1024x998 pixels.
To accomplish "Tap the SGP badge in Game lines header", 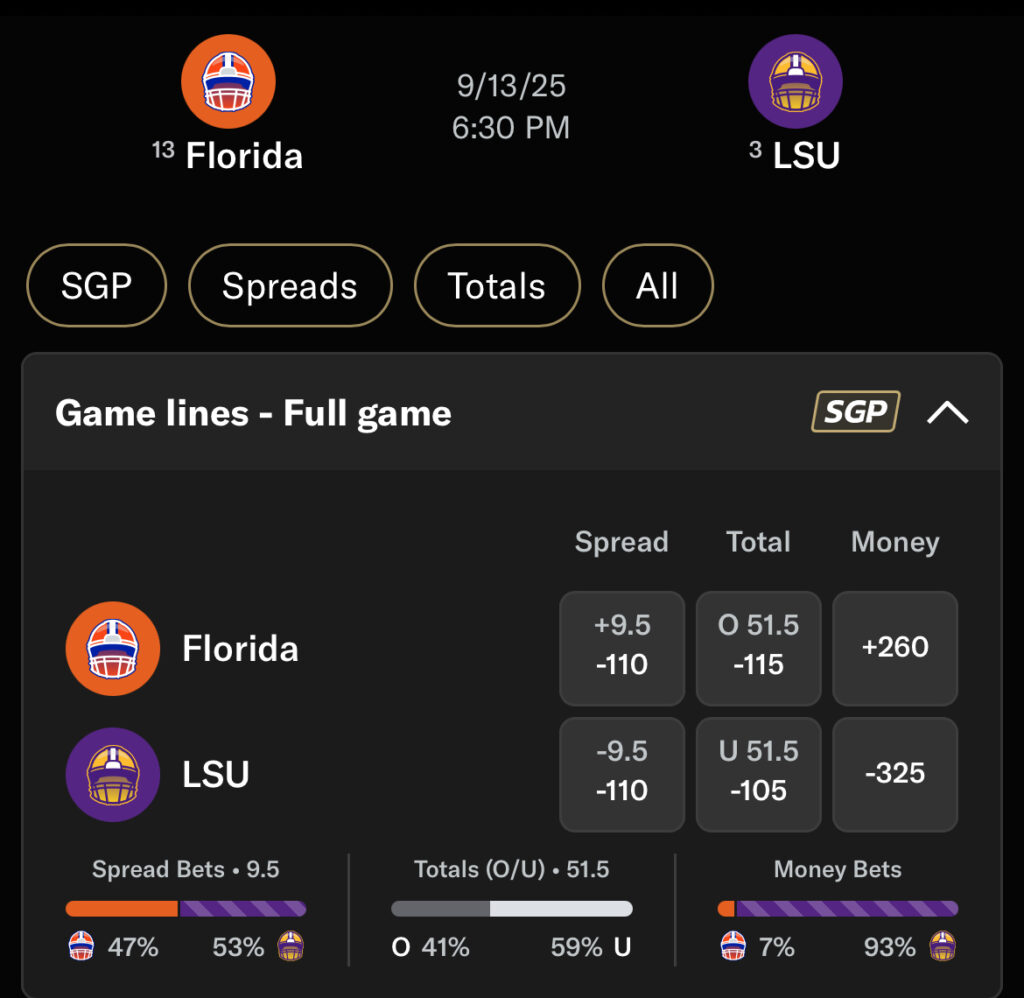I will point(855,412).
